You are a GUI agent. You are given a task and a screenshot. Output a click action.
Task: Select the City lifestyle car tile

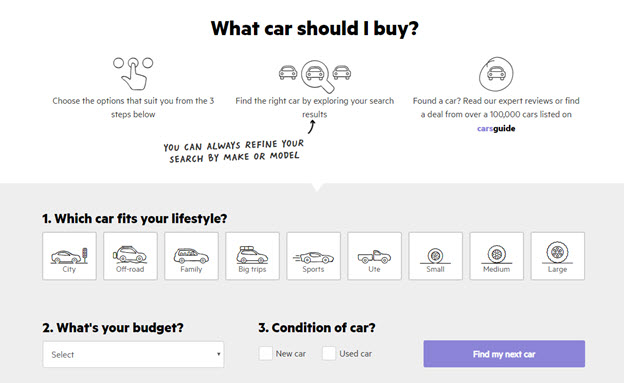pyautogui.click(x=69, y=256)
